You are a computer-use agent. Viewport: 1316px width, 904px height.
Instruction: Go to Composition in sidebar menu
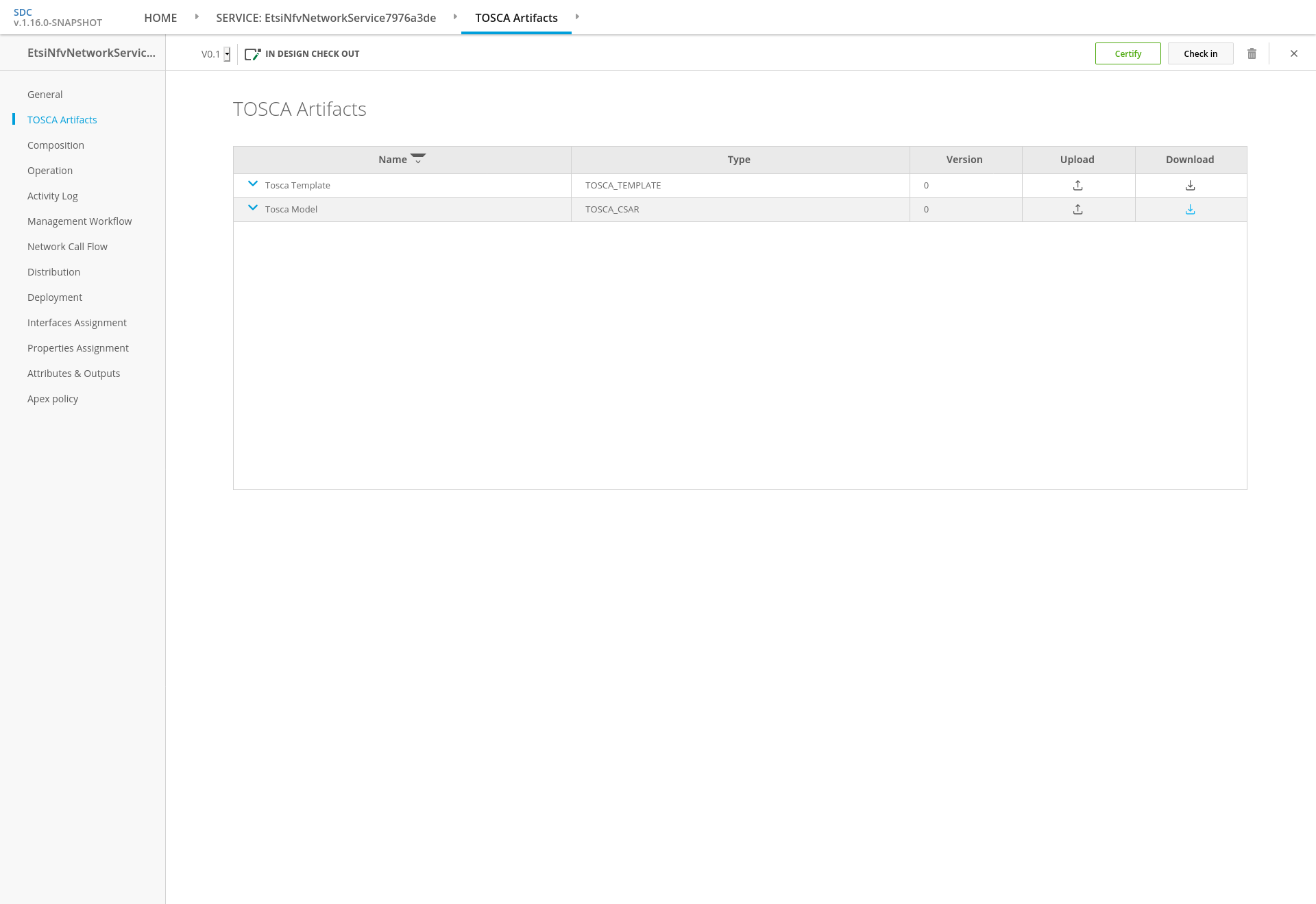pos(56,145)
